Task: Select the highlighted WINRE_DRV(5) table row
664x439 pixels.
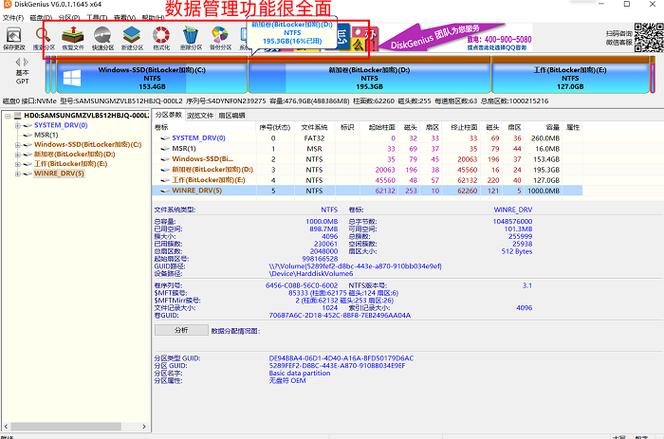Action: coord(367,191)
